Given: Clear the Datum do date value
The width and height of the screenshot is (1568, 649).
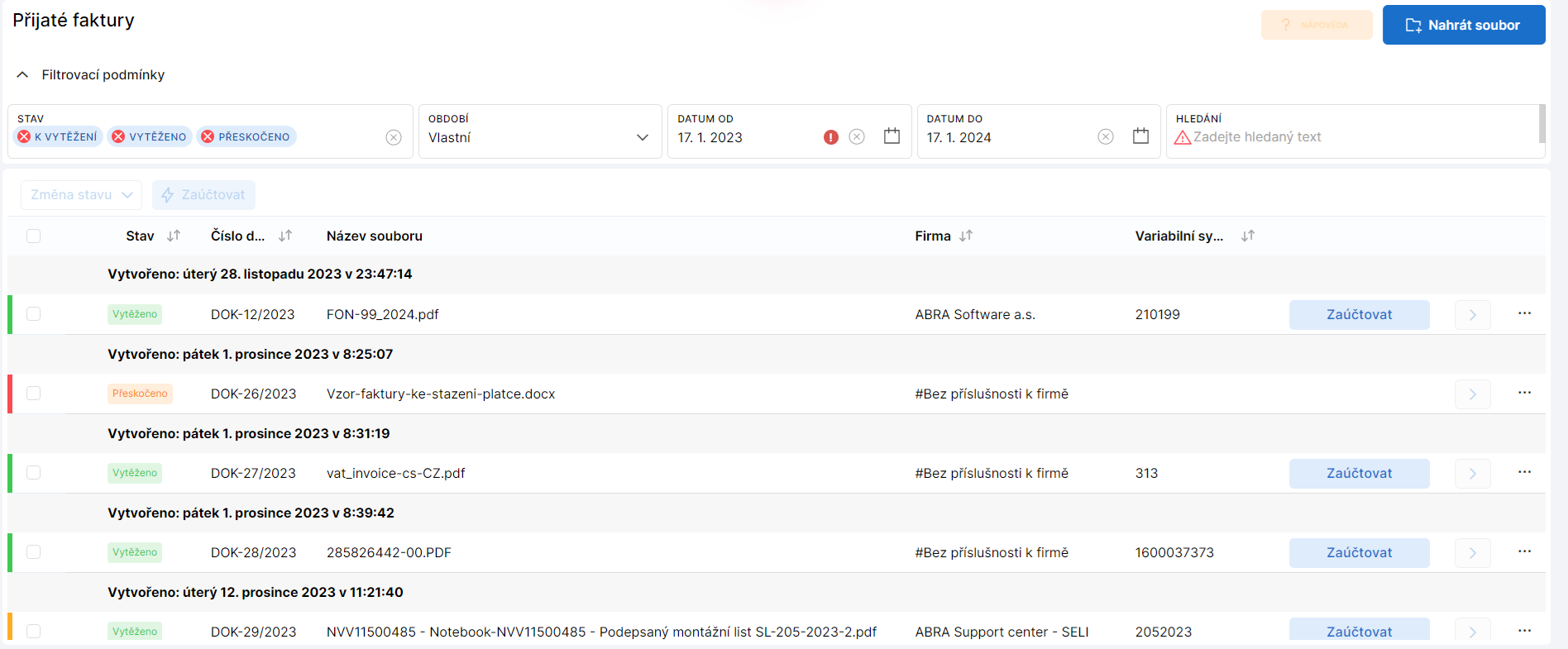Looking at the screenshot, I should pyautogui.click(x=1106, y=137).
